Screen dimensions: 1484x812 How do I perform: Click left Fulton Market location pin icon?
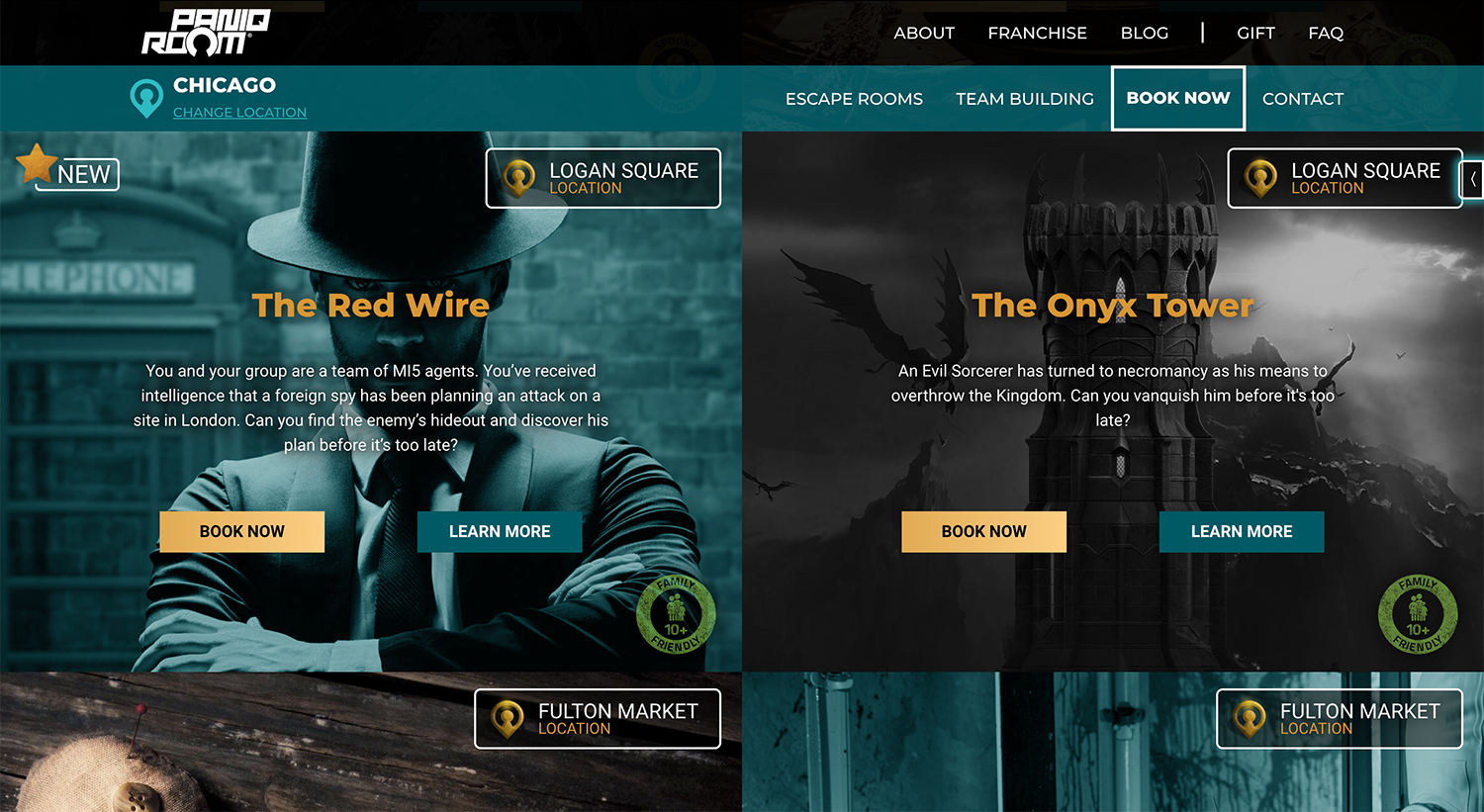[x=508, y=719]
